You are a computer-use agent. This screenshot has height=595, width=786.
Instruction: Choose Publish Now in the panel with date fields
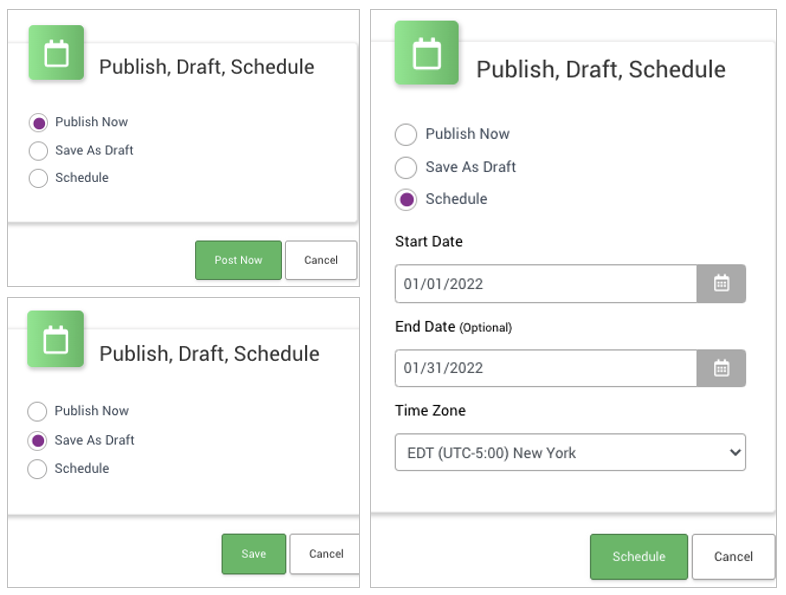[407, 135]
